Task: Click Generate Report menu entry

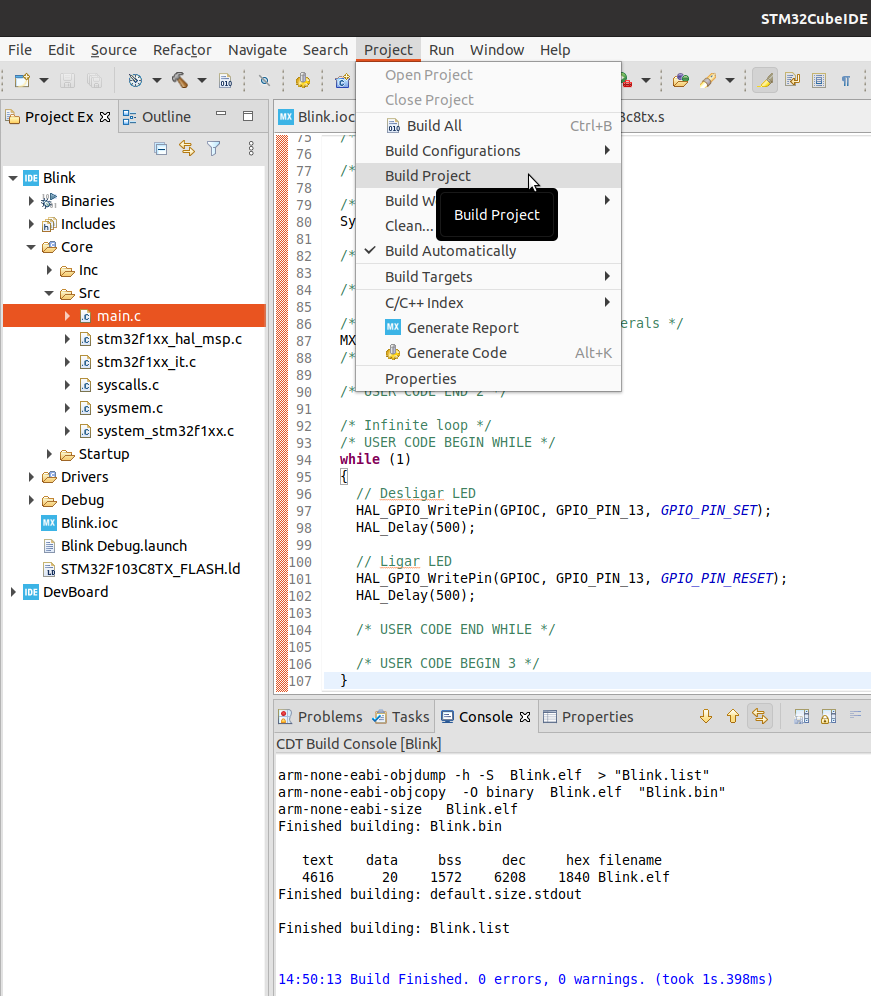Action: click(489, 328)
